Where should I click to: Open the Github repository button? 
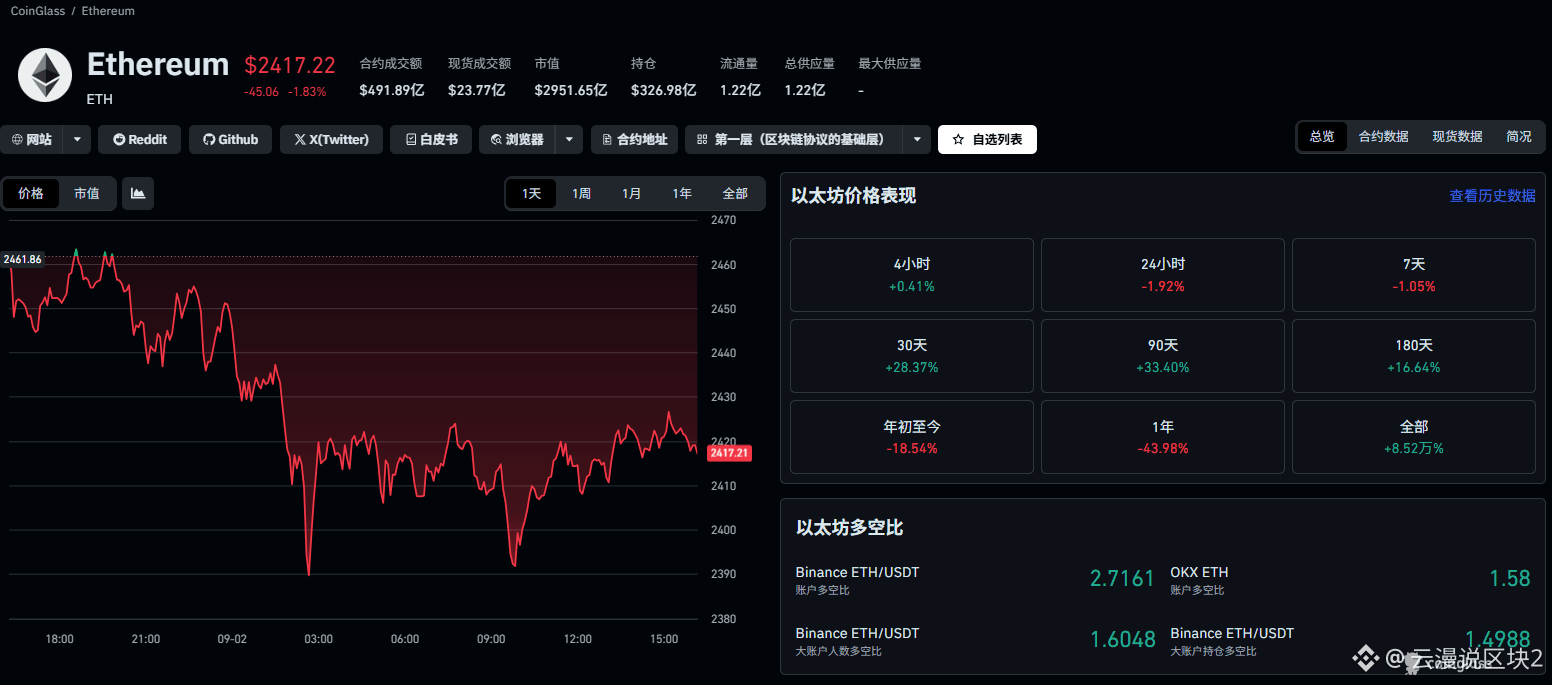pyautogui.click(x=230, y=139)
